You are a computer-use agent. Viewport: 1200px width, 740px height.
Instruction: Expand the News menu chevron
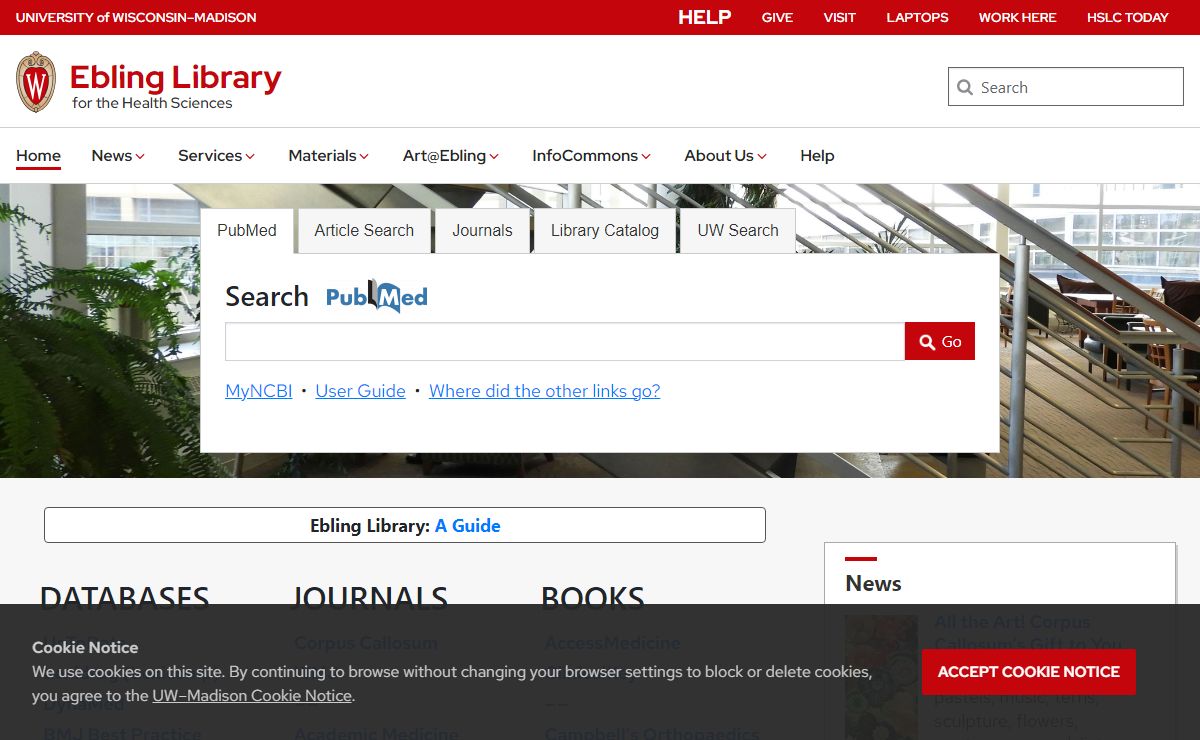tap(141, 157)
